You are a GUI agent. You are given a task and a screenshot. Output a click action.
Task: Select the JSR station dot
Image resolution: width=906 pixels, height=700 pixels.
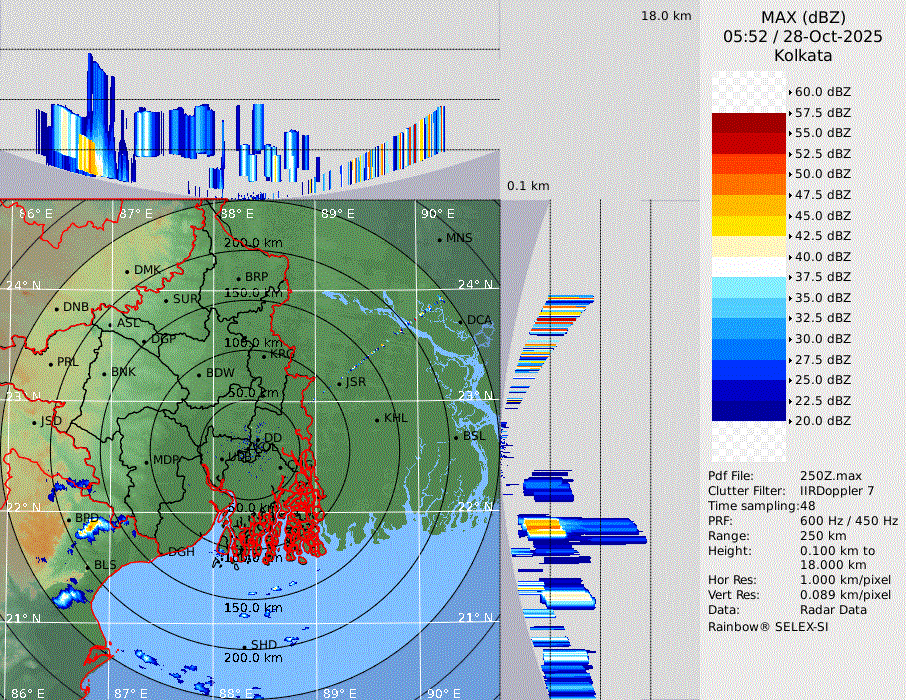pyautogui.click(x=339, y=383)
